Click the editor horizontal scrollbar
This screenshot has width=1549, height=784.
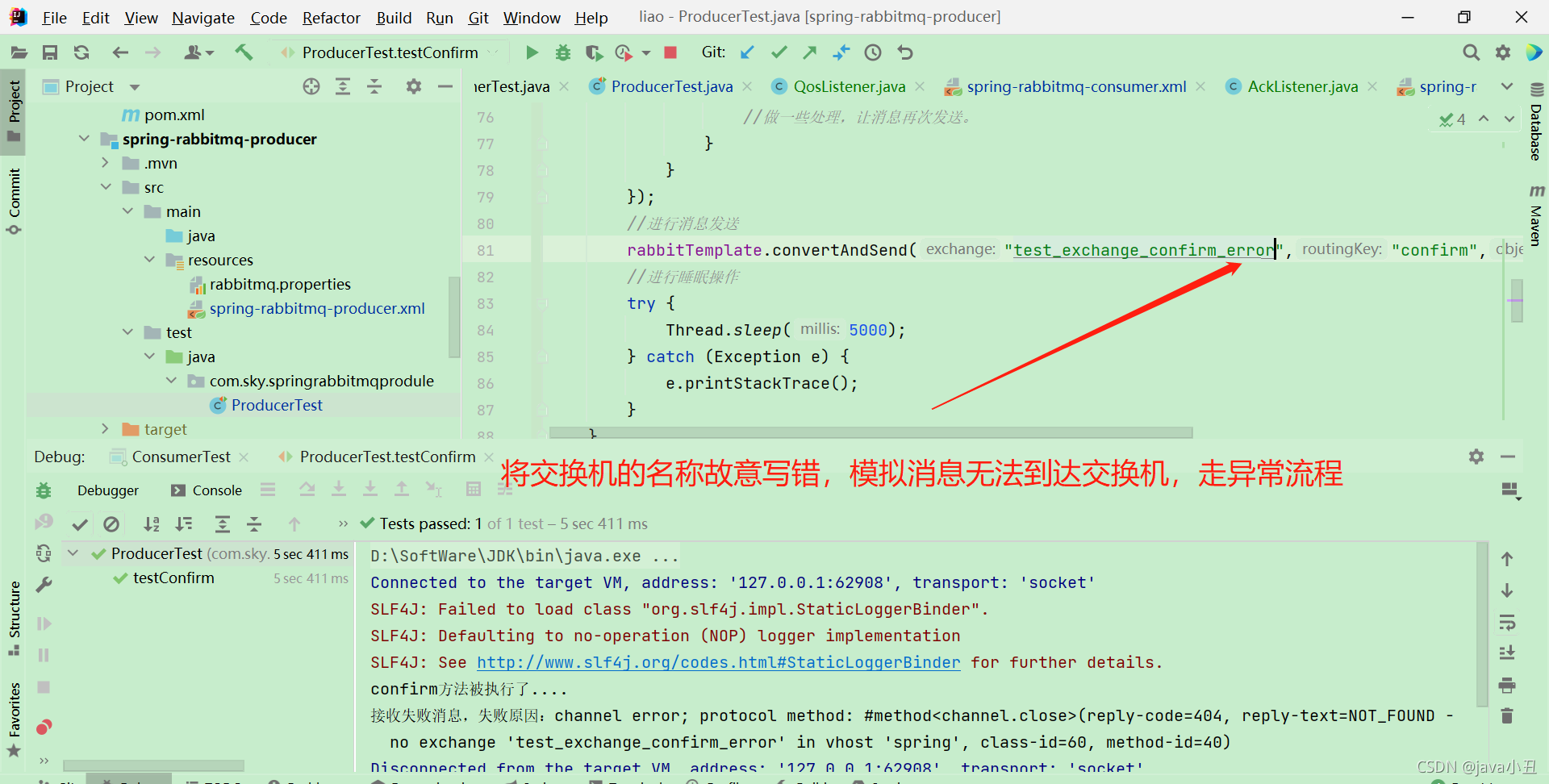[871, 433]
